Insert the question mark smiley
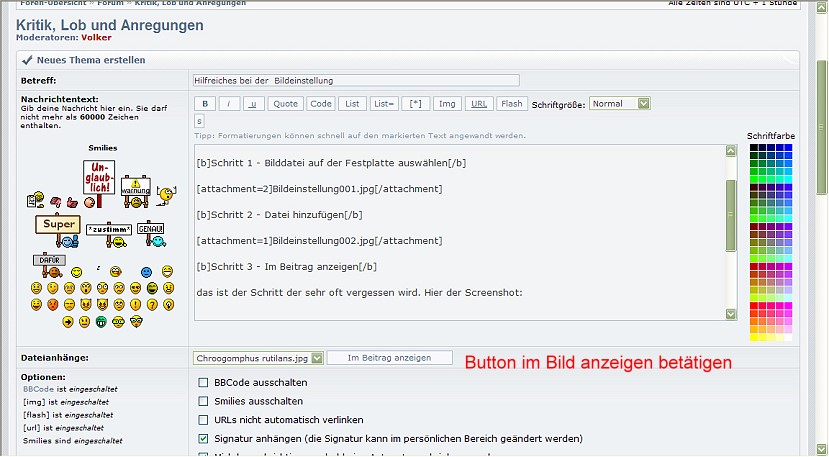 tap(152, 305)
